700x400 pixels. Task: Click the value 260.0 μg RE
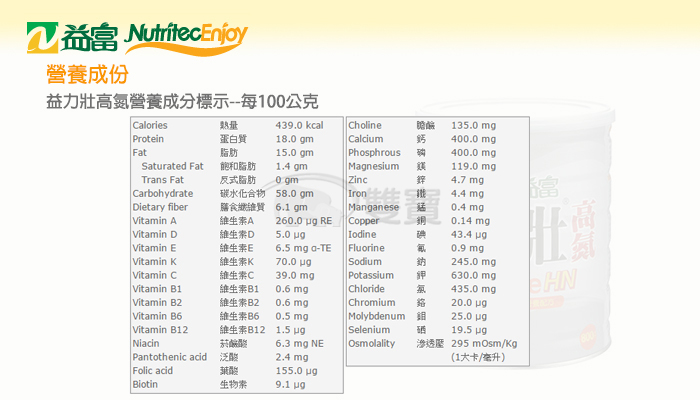pyautogui.click(x=304, y=221)
